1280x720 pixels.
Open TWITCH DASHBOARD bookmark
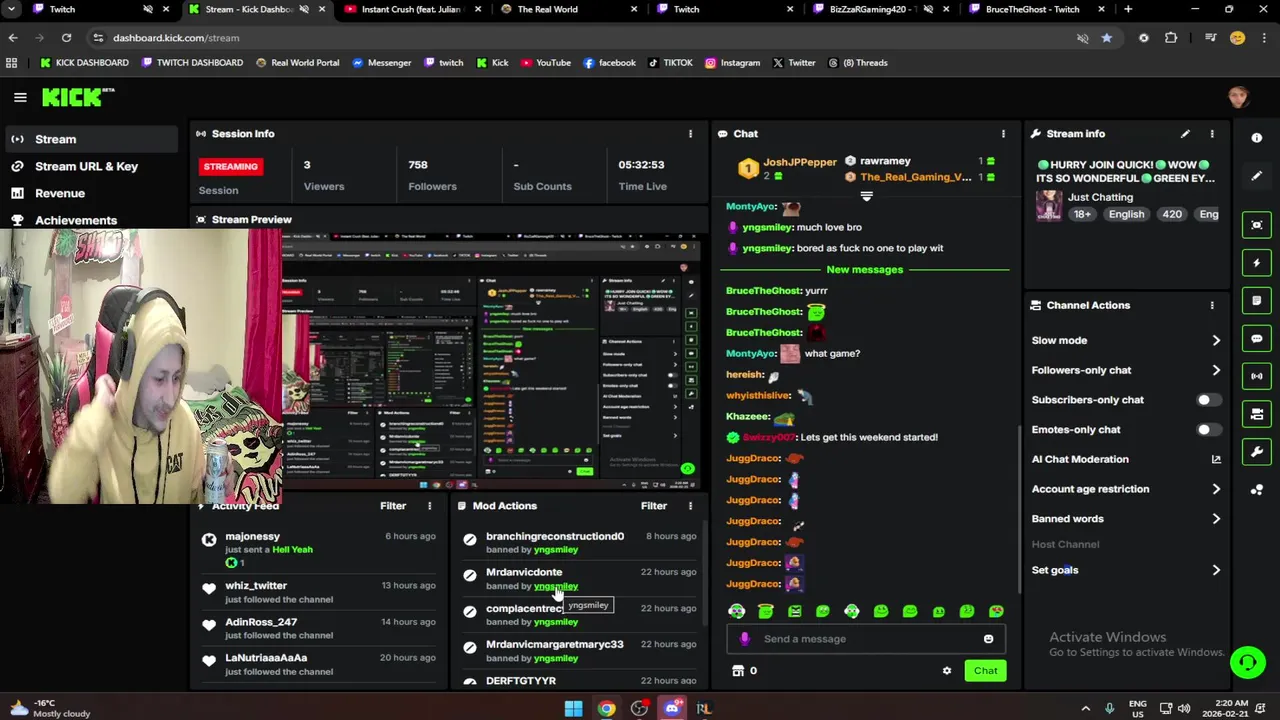(x=192, y=63)
